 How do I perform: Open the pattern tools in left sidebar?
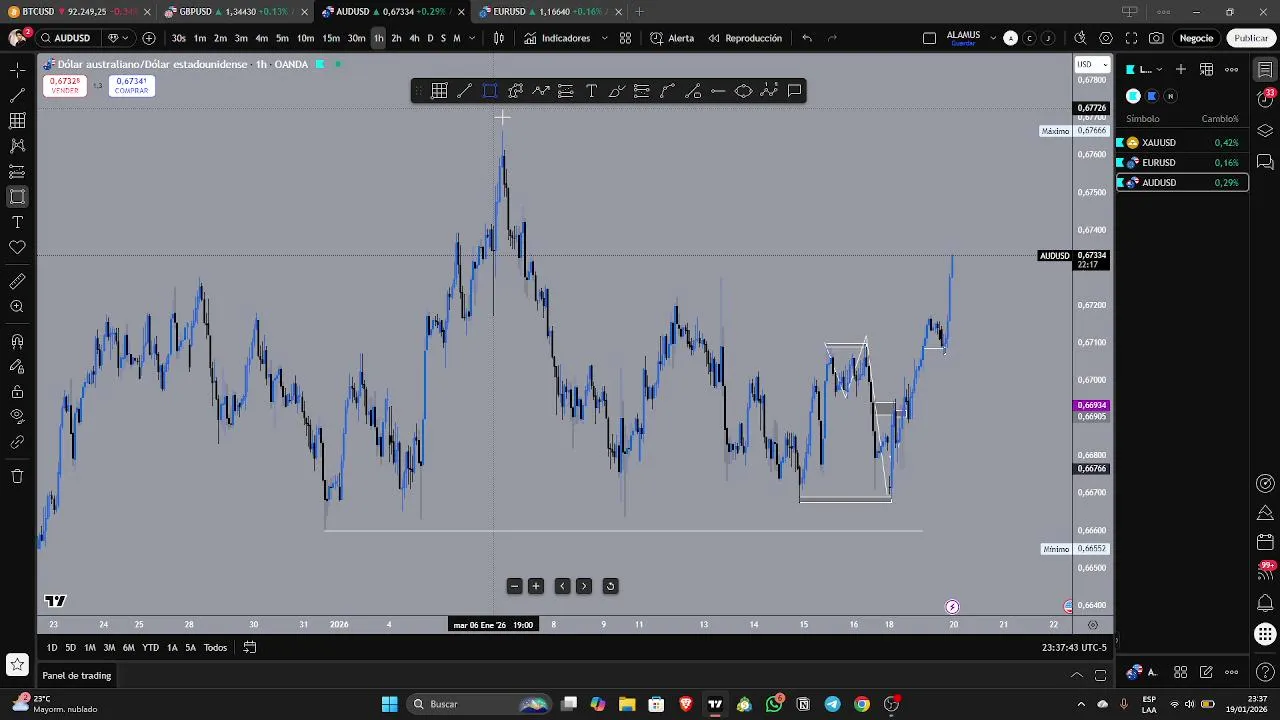17,146
